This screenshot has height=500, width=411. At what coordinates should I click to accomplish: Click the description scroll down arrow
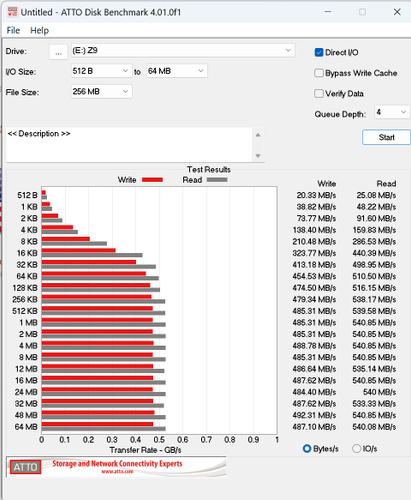point(258,155)
